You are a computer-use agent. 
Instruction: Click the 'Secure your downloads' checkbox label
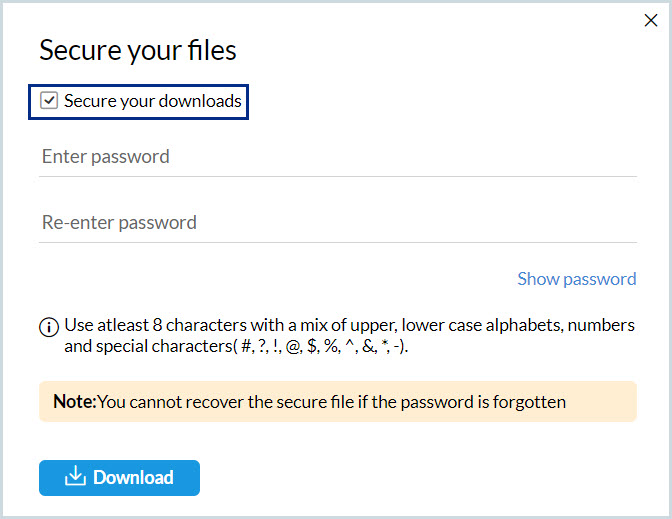[x=153, y=101]
